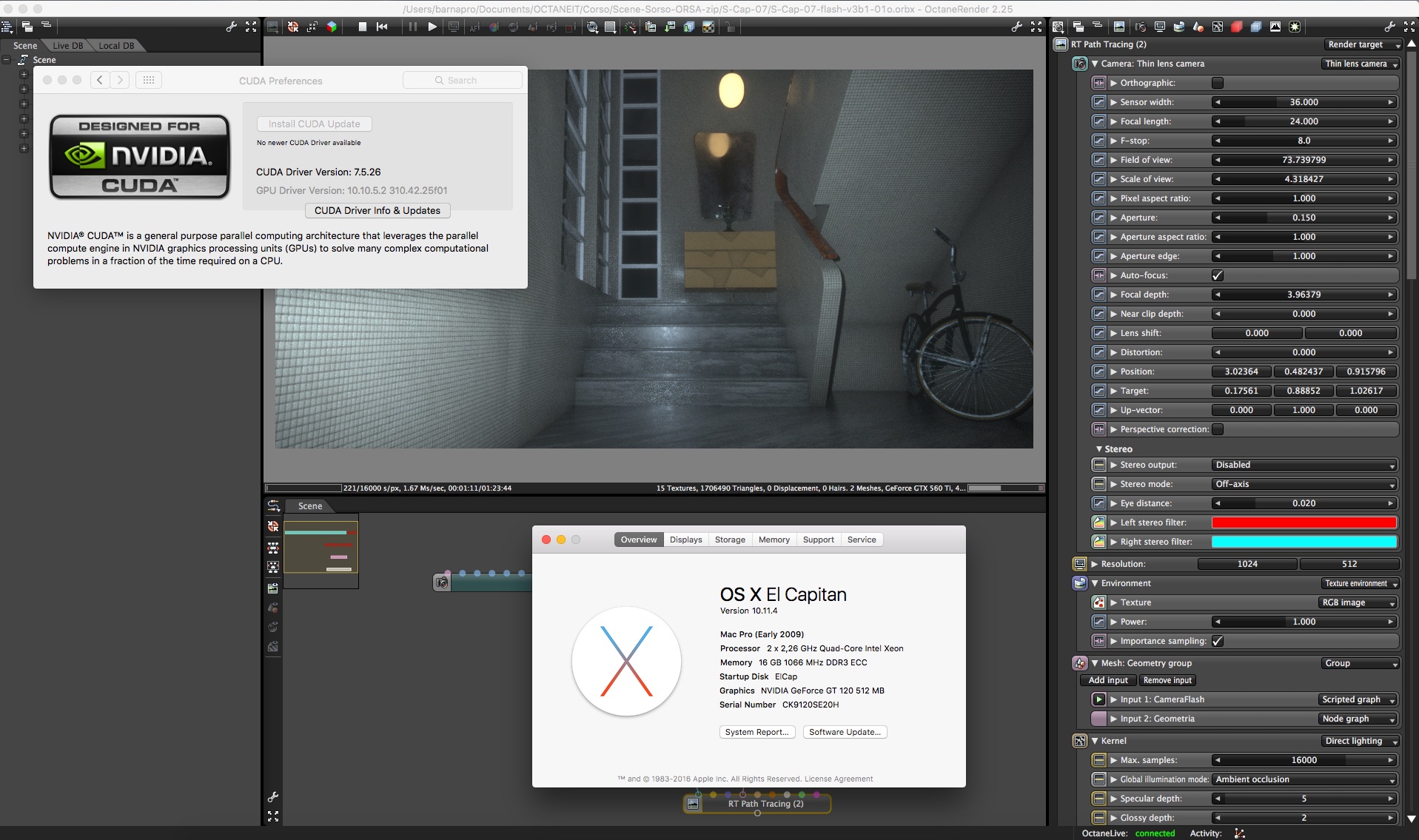Screen dimensions: 1419x840
Task: Copy the render to clipboard
Action: pos(651,27)
